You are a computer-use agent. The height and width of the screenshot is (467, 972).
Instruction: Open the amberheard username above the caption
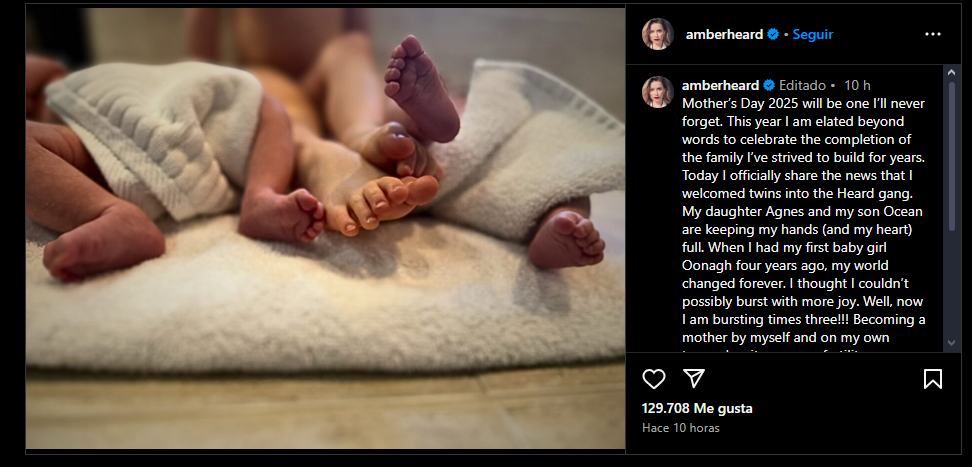pos(720,85)
